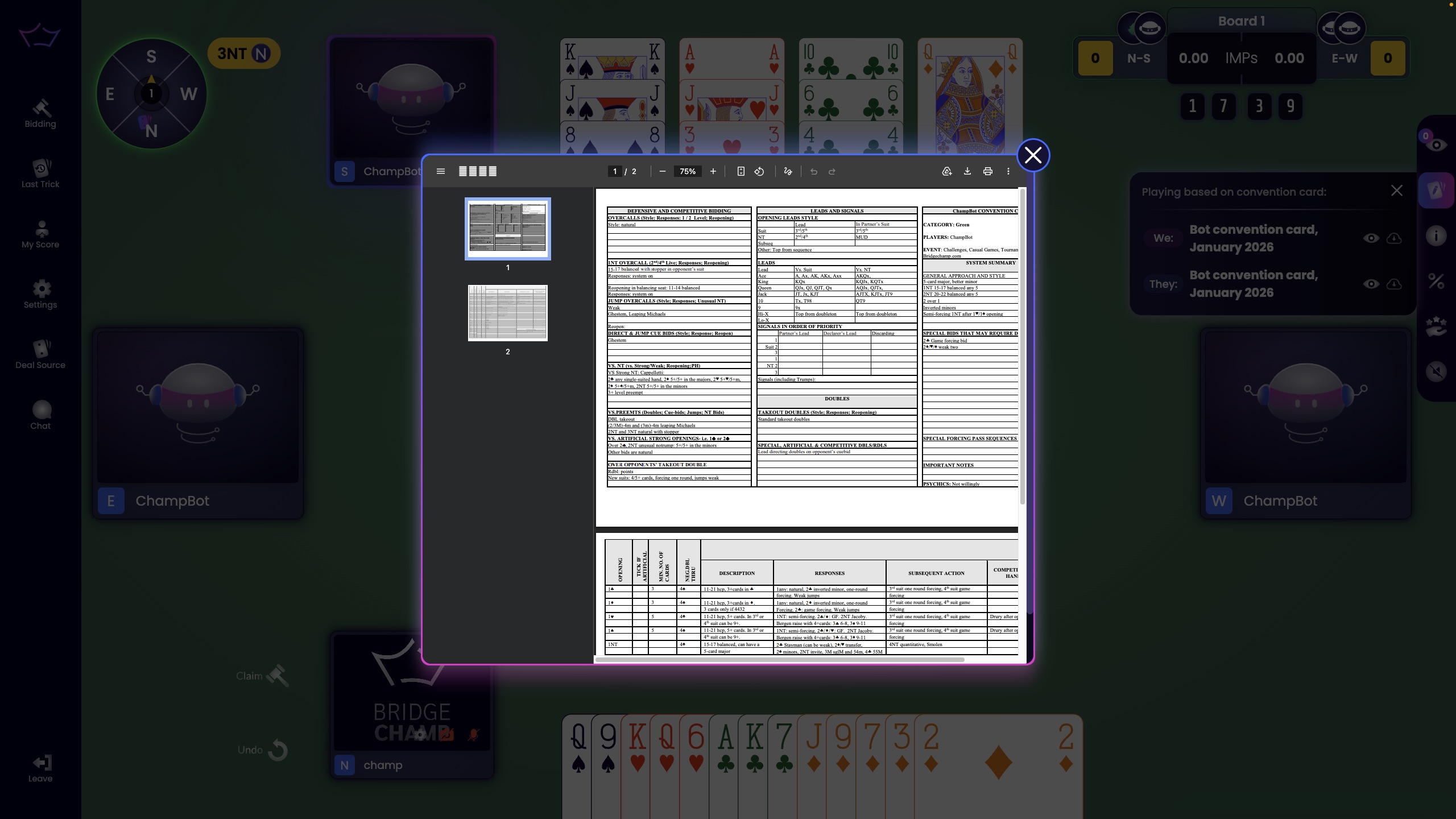This screenshot has width=1456, height=819.
Task: Click the Claim button
Action: tap(261, 676)
